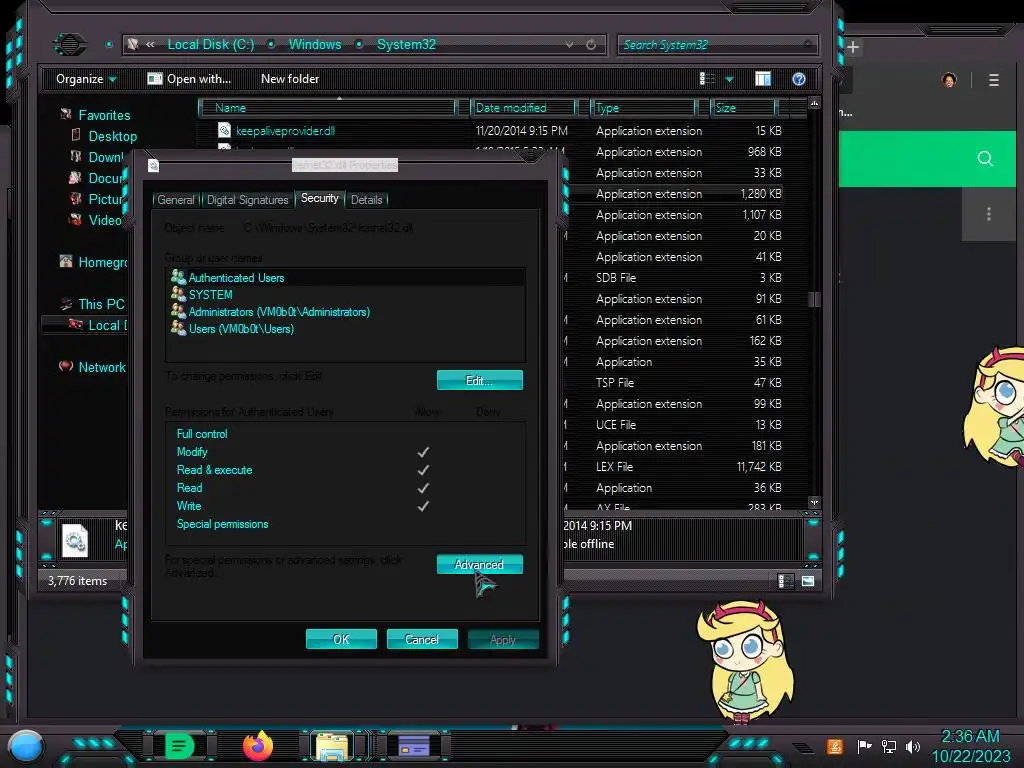Sort by the Type column header

643,108
